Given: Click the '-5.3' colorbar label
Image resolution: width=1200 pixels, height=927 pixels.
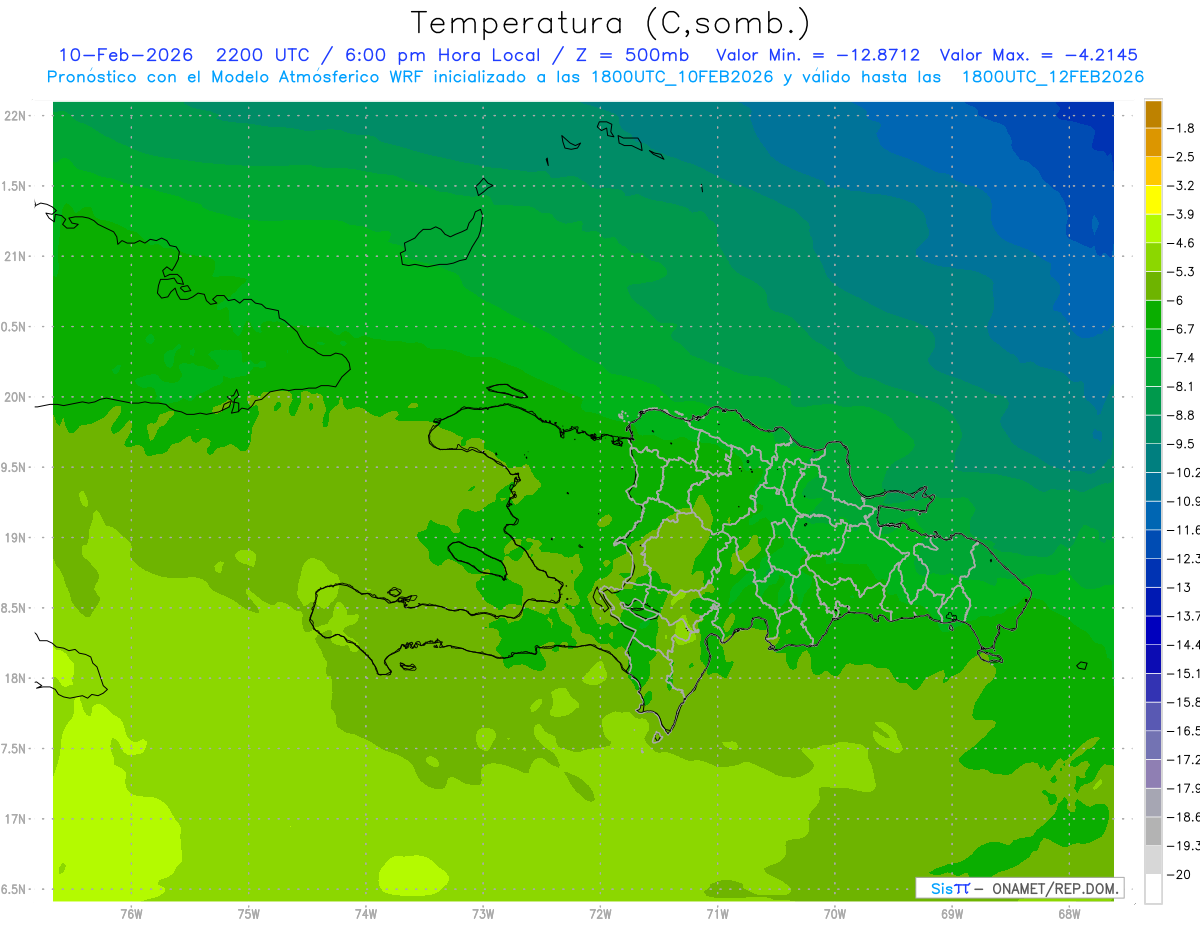Looking at the screenshot, I should point(1181,271).
